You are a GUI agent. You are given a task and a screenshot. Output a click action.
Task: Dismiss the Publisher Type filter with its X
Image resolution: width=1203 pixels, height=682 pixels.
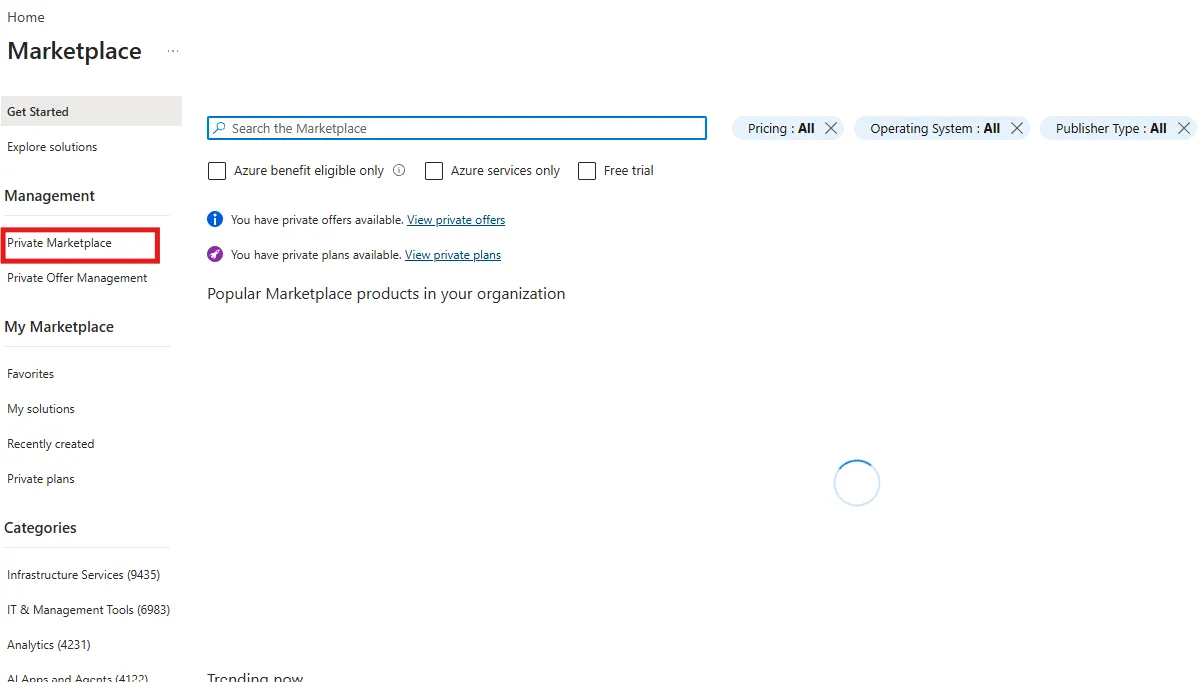click(1184, 128)
